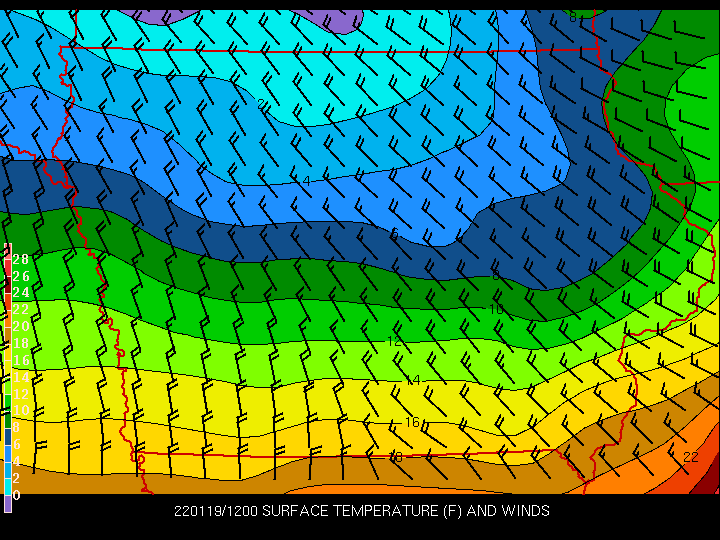This screenshot has height=540, width=720.
Task: Click the legend value 10
Action: [x=21, y=410]
